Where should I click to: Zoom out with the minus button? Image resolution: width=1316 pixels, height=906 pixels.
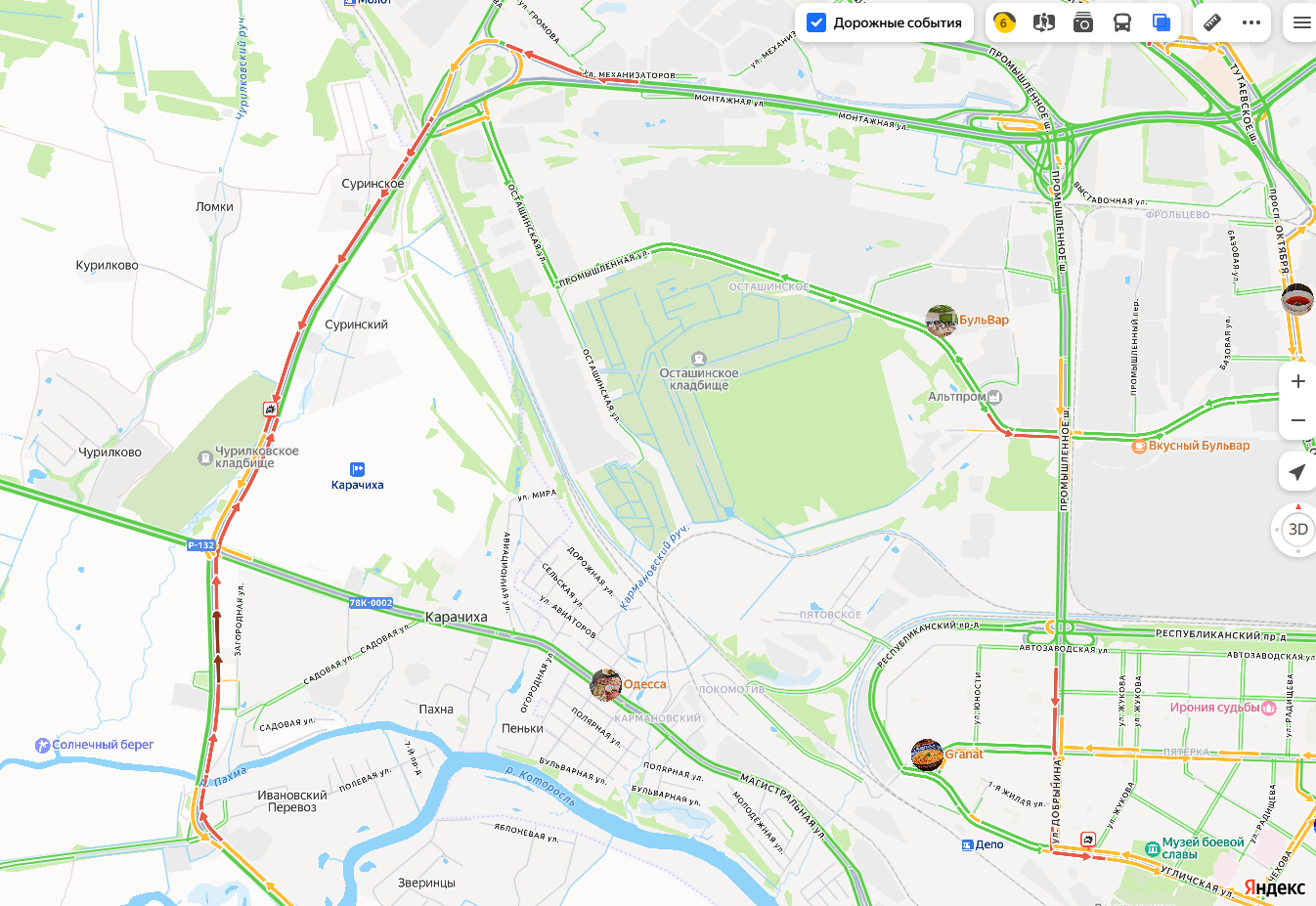coord(1297,420)
